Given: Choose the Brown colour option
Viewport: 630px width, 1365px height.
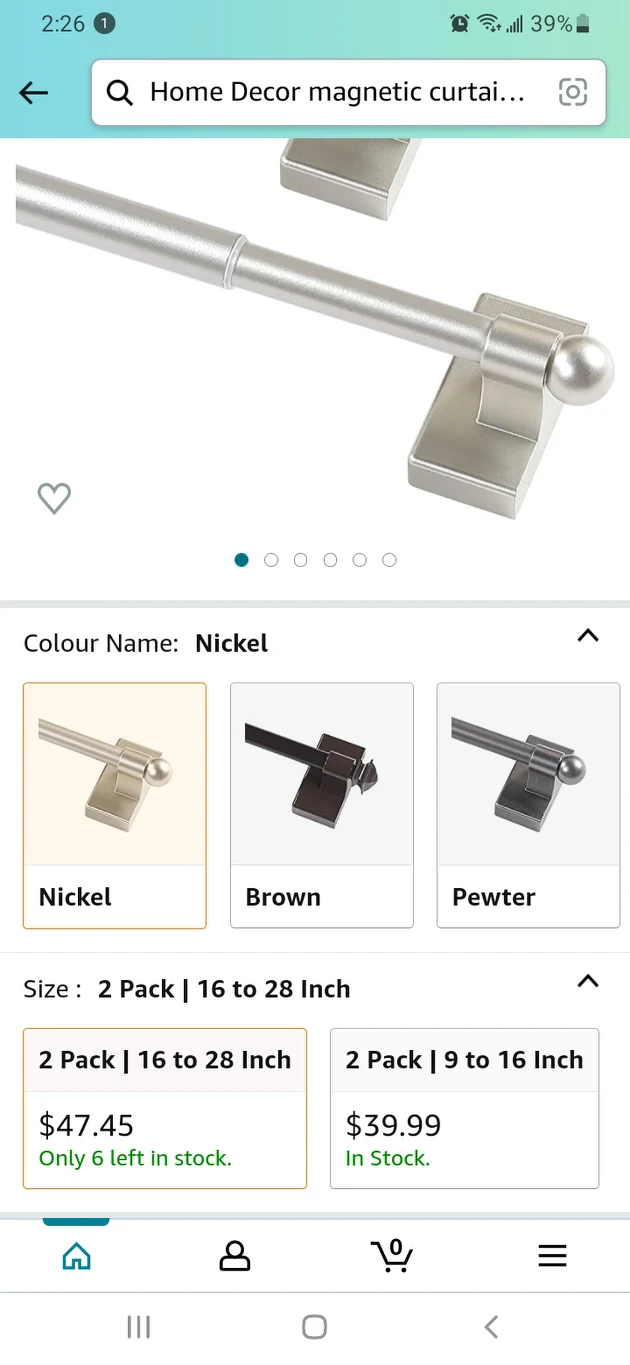Looking at the screenshot, I should [x=322, y=805].
